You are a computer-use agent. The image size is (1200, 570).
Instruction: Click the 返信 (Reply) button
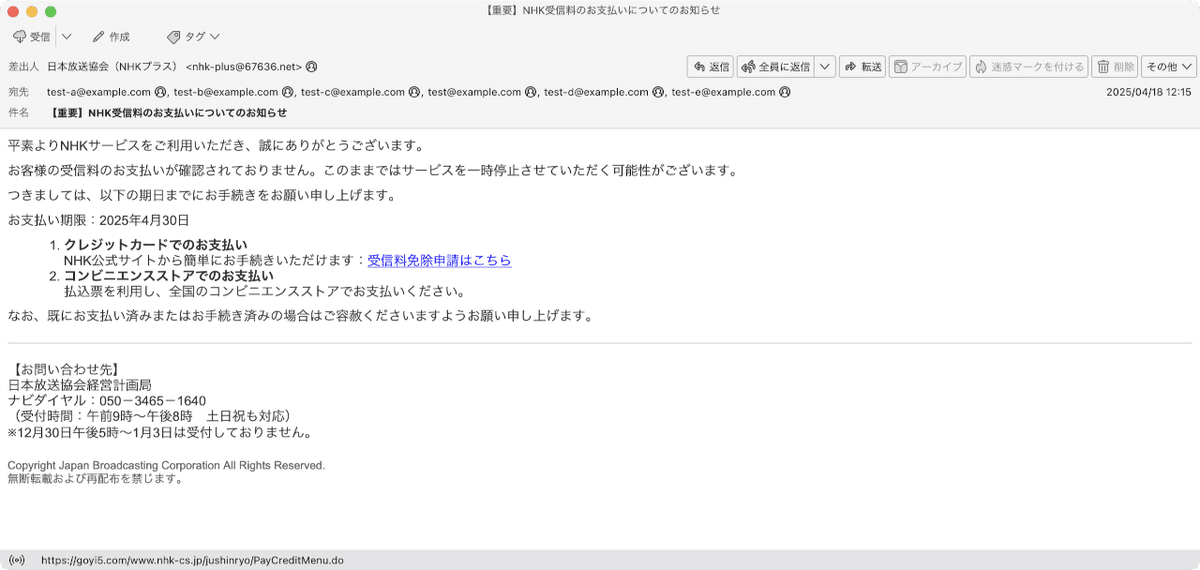pos(710,67)
